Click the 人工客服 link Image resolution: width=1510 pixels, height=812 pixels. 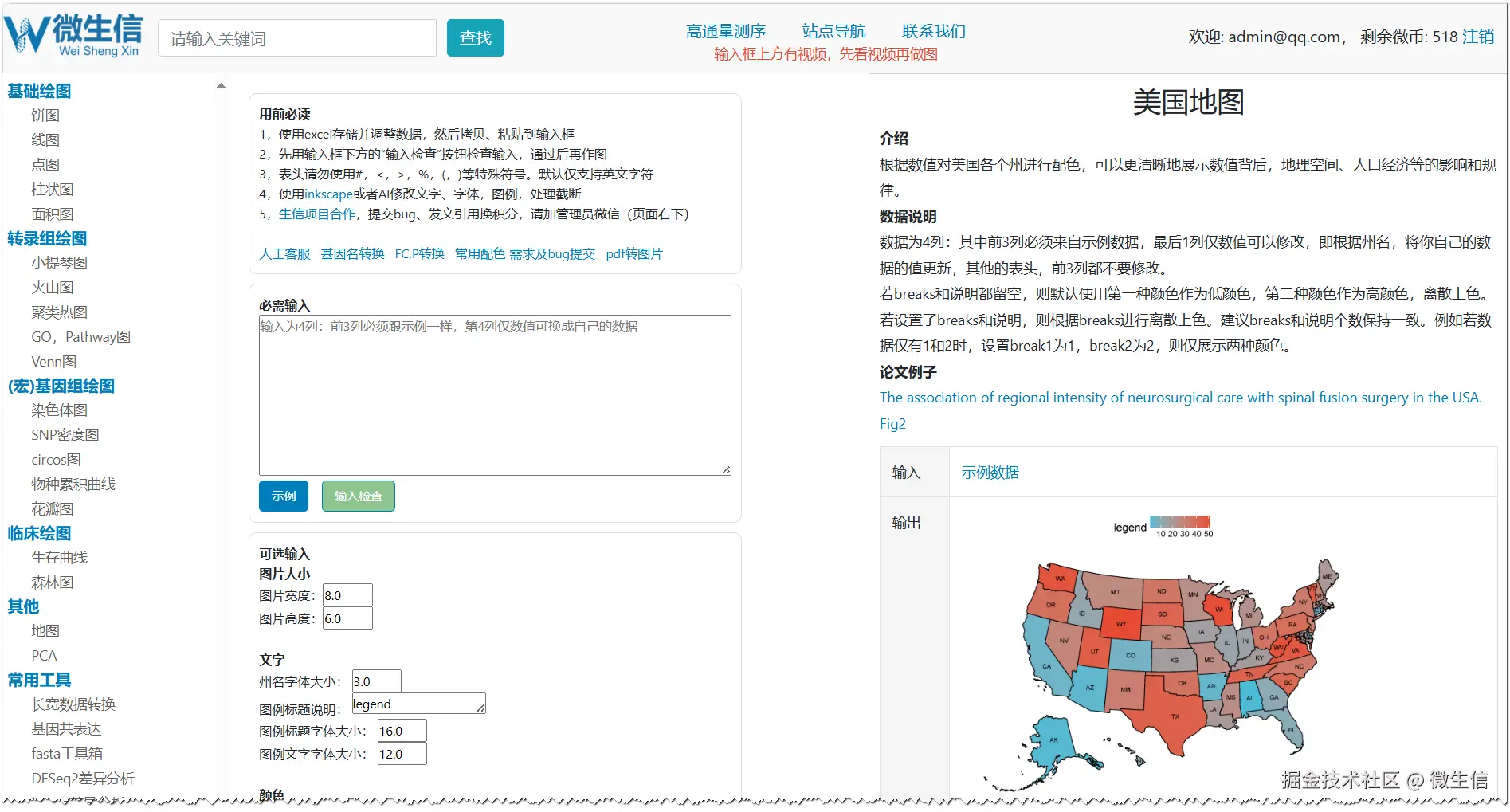coord(284,254)
